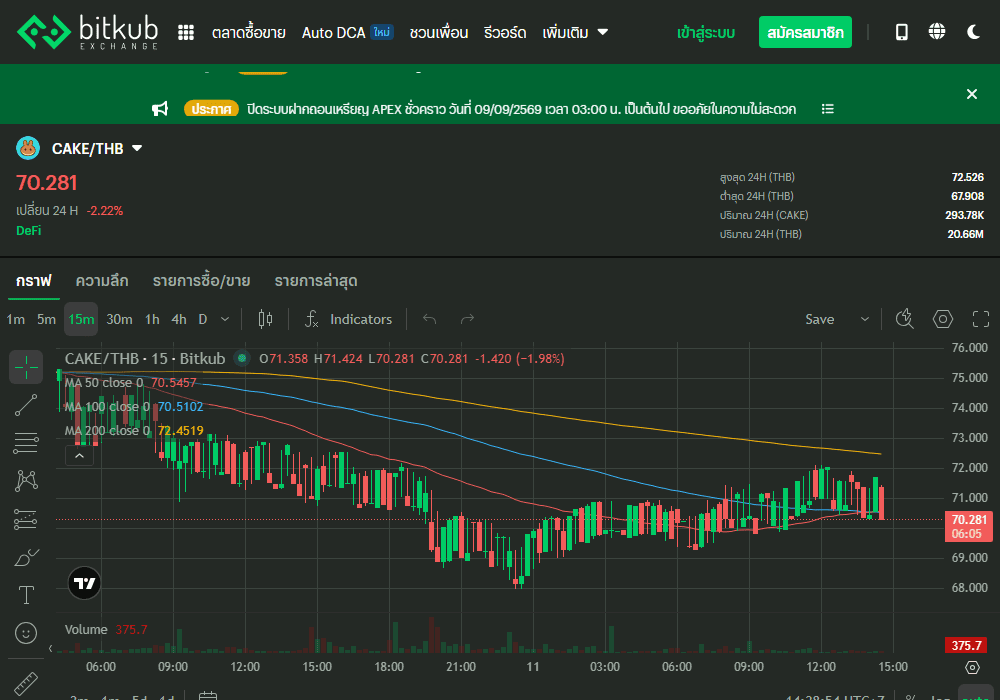Select the 1h timeframe
This screenshot has height=700, width=1000.
pyautogui.click(x=152, y=319)
